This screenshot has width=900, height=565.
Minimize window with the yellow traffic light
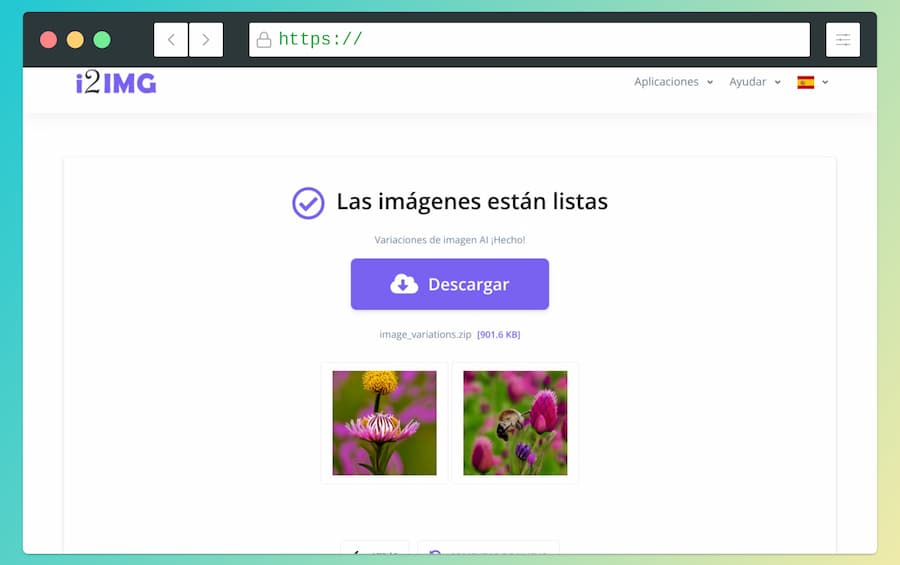75,40
